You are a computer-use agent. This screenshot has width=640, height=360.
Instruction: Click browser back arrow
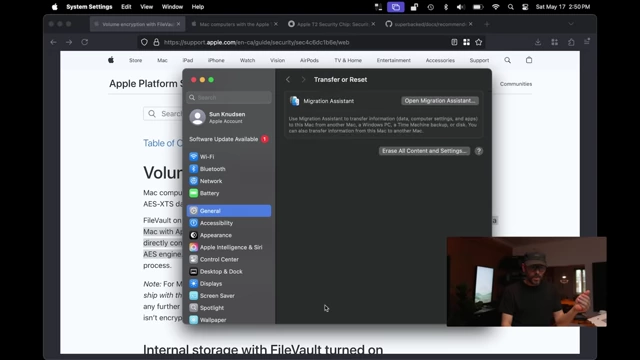point(53,42)
